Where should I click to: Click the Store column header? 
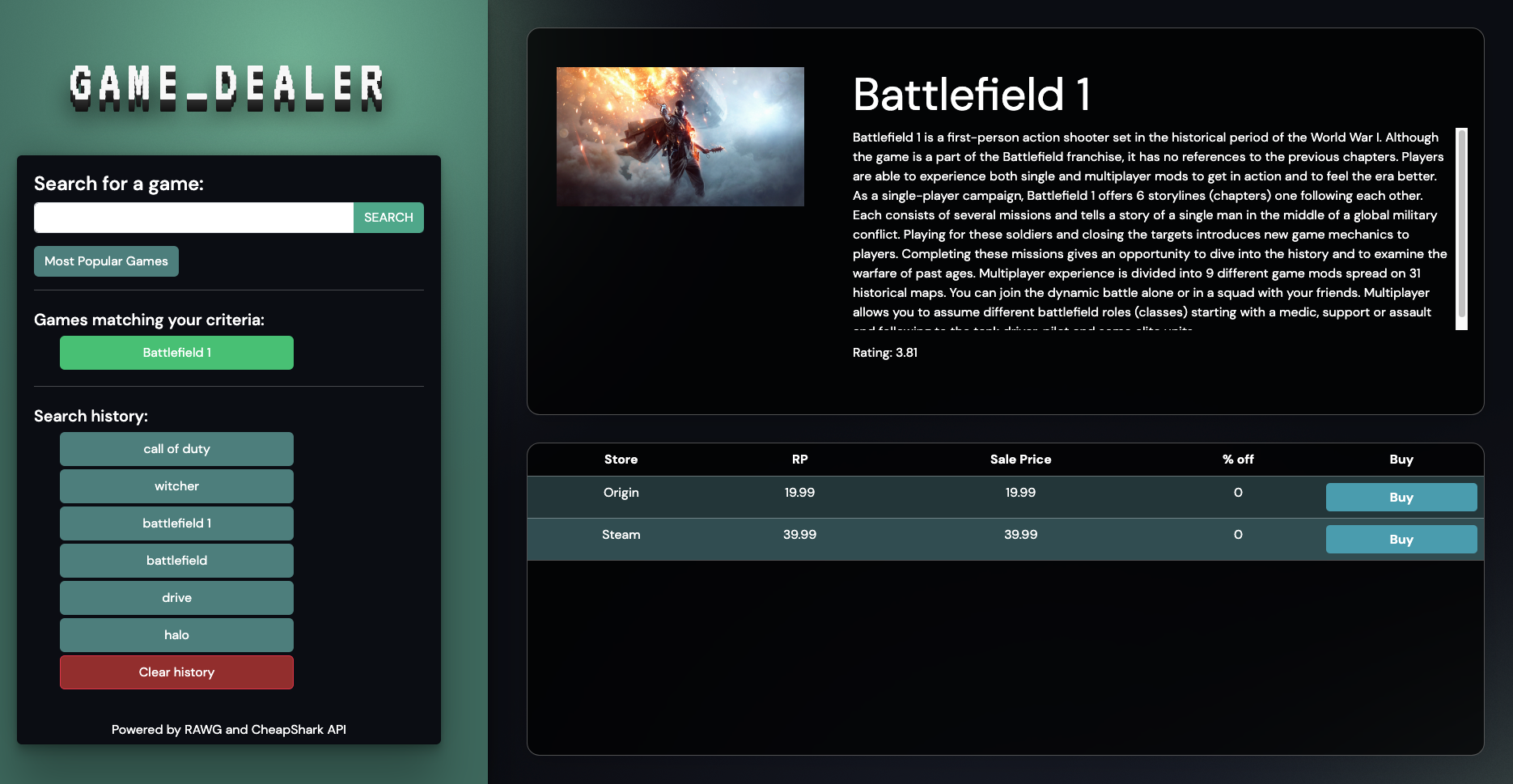click(621, 460)
